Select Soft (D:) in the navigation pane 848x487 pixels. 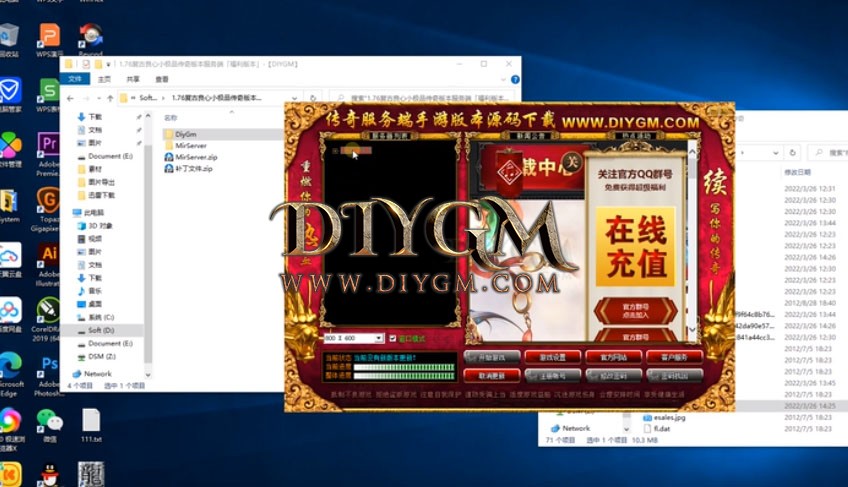pos(101,330)
